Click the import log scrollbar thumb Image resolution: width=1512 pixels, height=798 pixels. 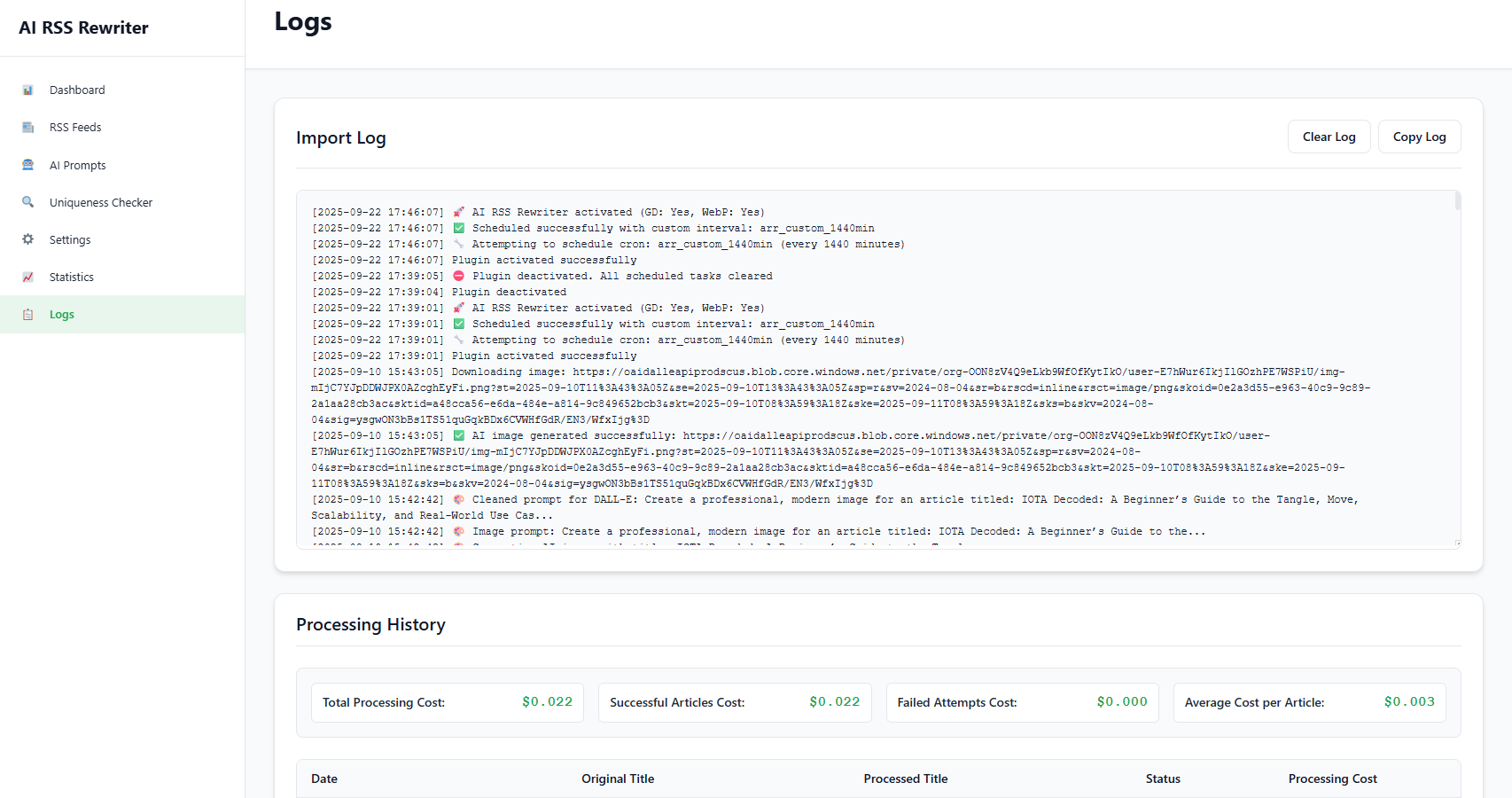(1457, 201)
